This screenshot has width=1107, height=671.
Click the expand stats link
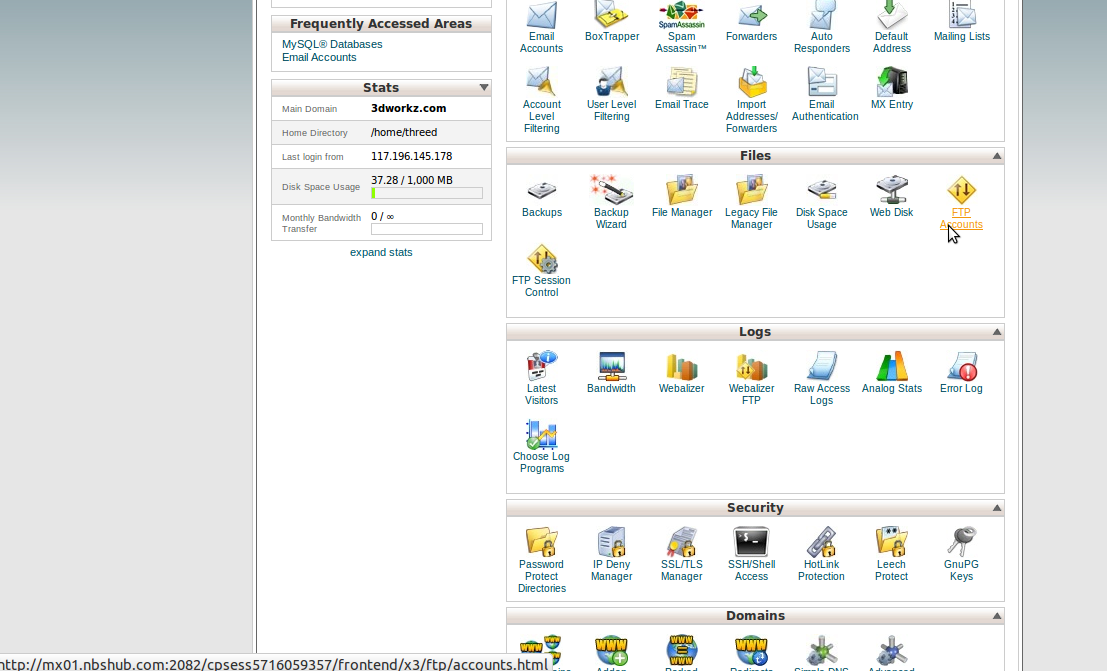381,252
